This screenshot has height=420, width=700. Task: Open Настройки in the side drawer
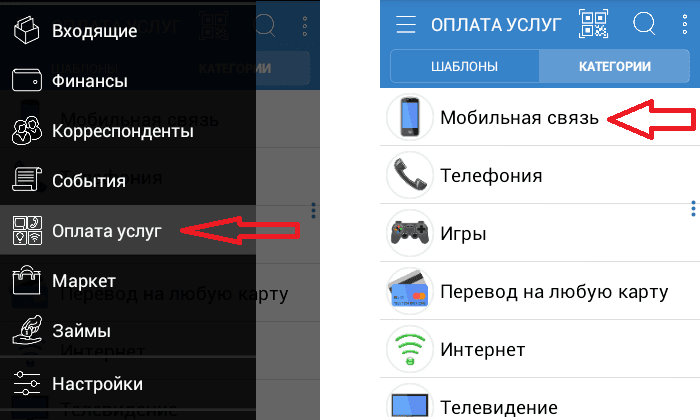[128, 384]
